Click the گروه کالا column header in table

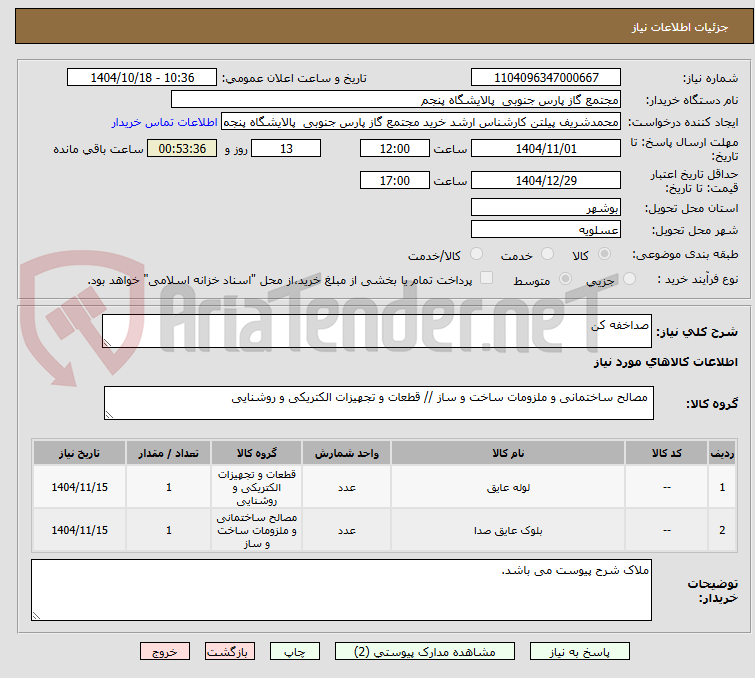257,453
